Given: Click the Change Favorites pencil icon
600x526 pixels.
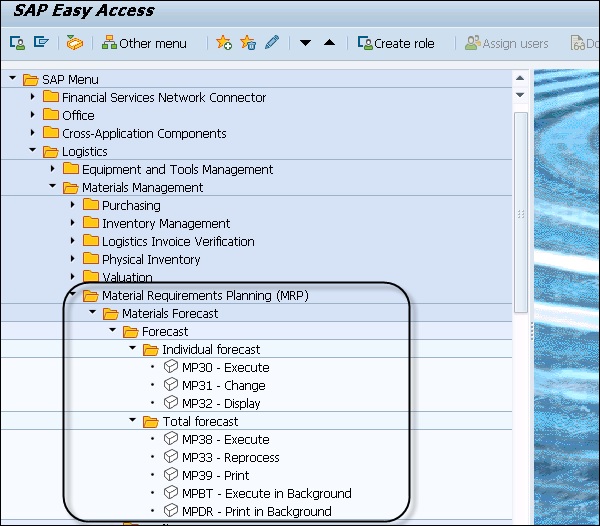Looking at the screenshot, I should tap(272, 44).
